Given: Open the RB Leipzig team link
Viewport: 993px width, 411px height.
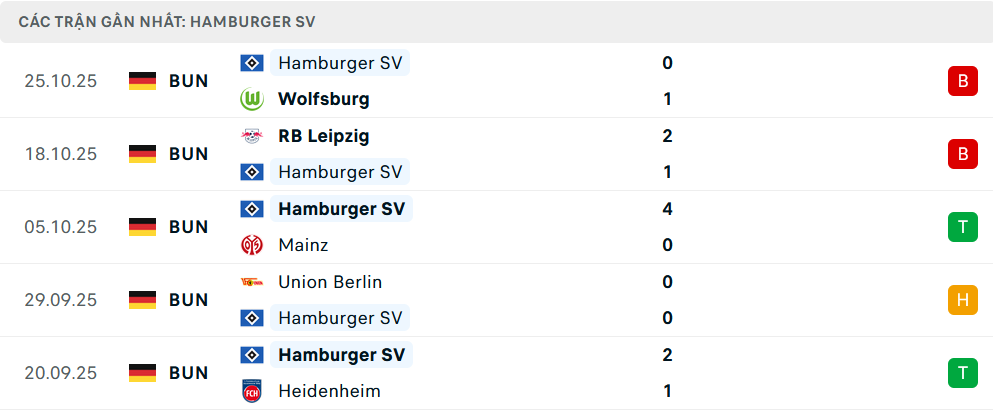Looking at the screenshot, I should click(324, 136).
